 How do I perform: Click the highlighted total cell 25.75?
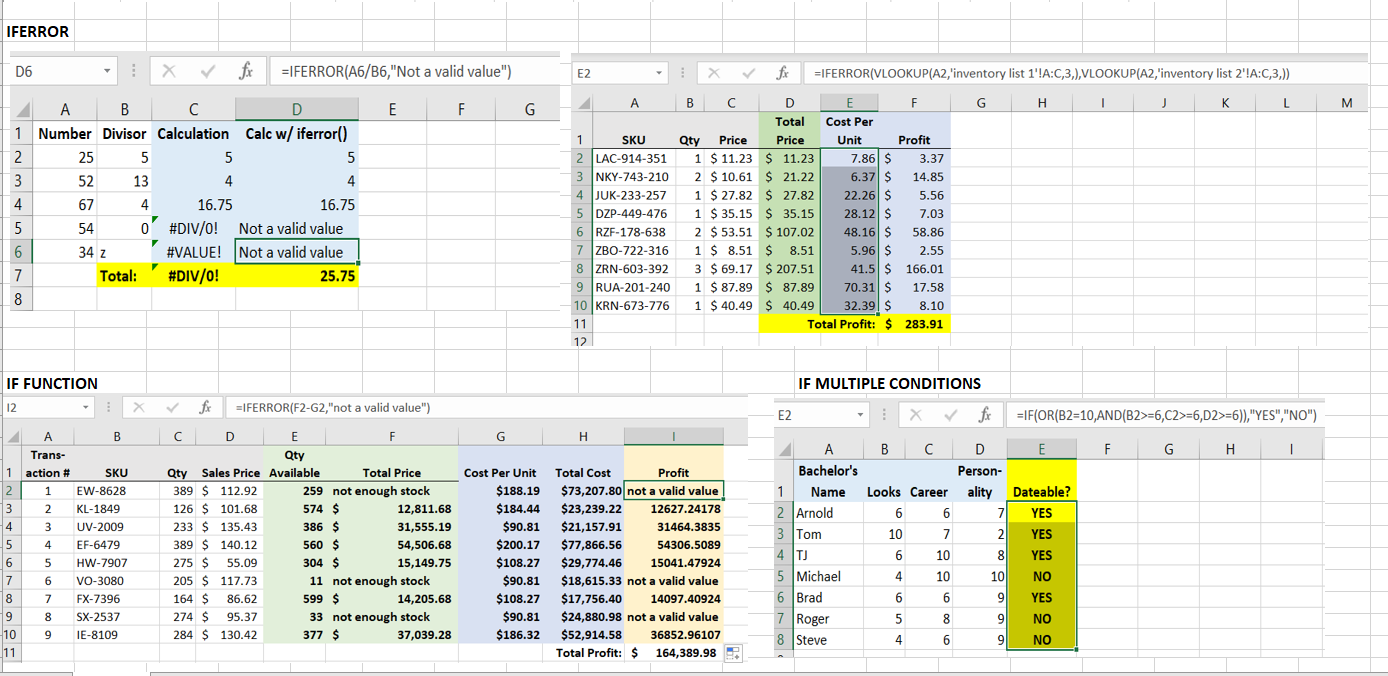point(296,276)
